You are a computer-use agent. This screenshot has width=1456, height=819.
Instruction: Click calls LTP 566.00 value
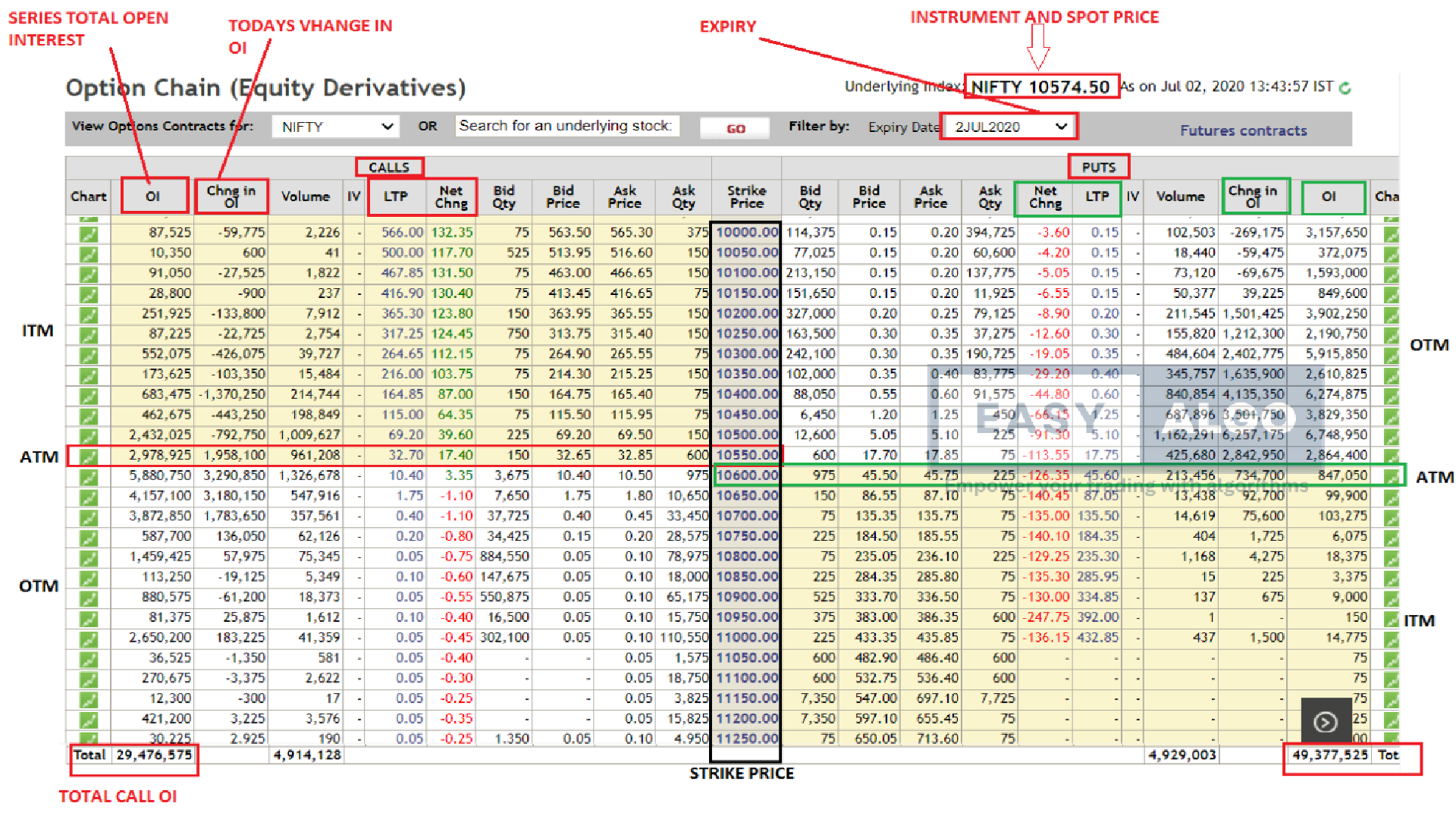[x=402, y=232]
